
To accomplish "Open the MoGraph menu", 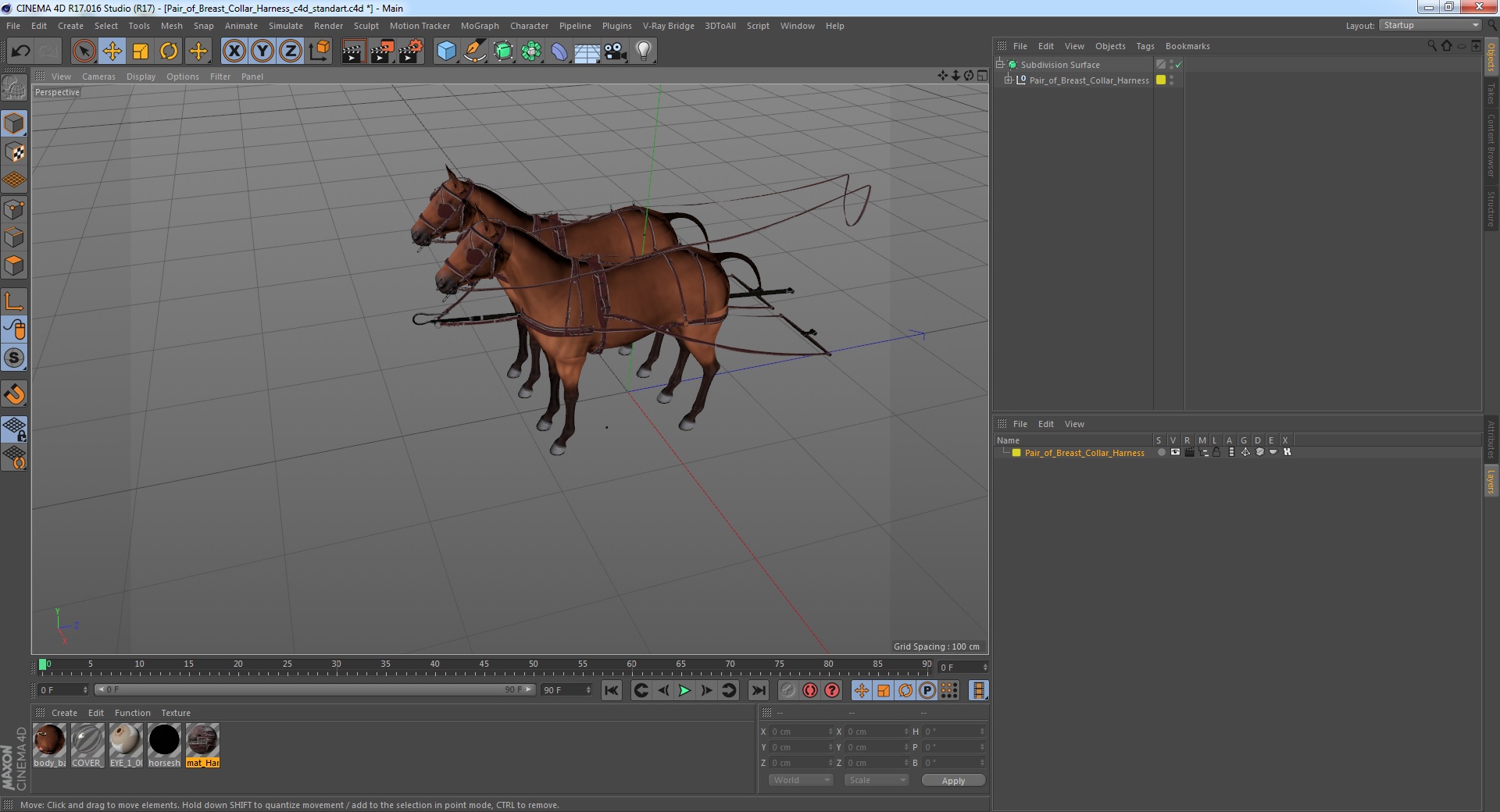I will click(x=480, y=26).
